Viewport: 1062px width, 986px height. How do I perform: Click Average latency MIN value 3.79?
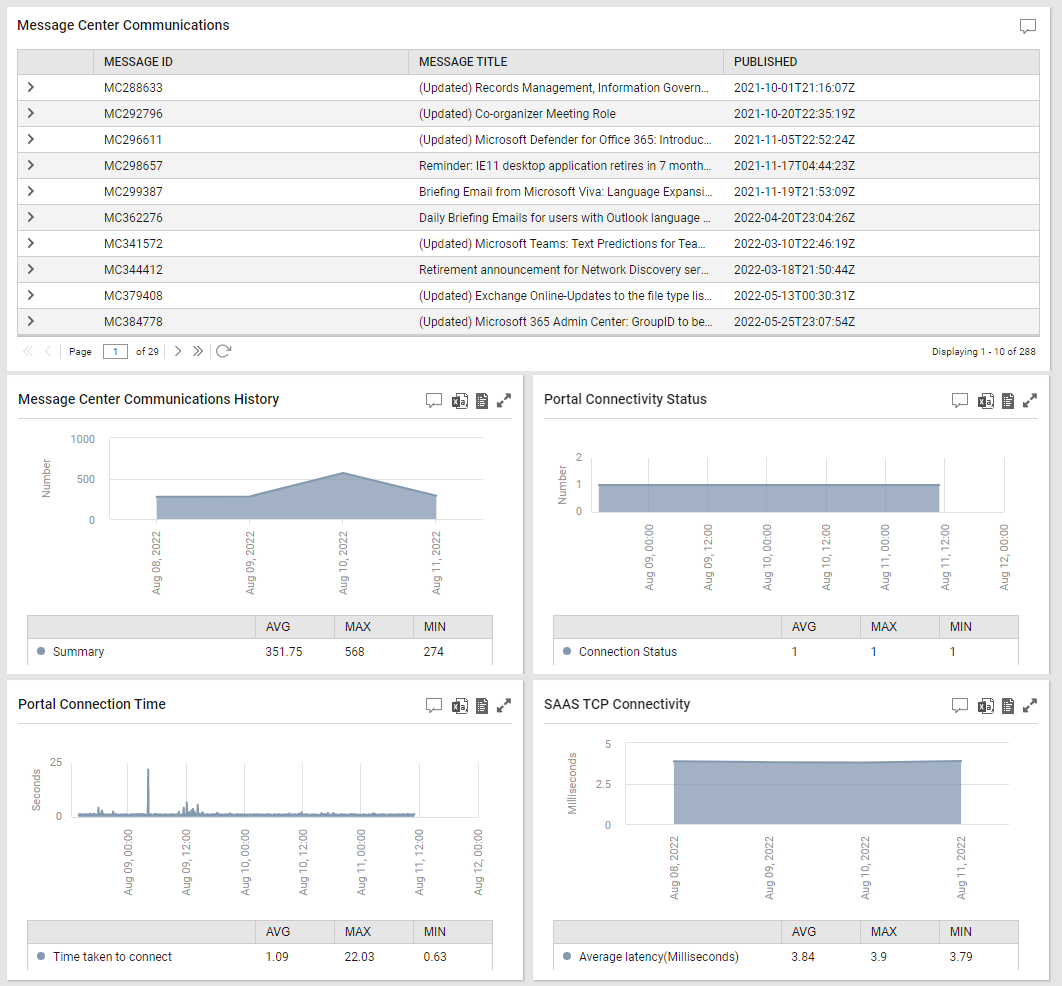[961, 956]
